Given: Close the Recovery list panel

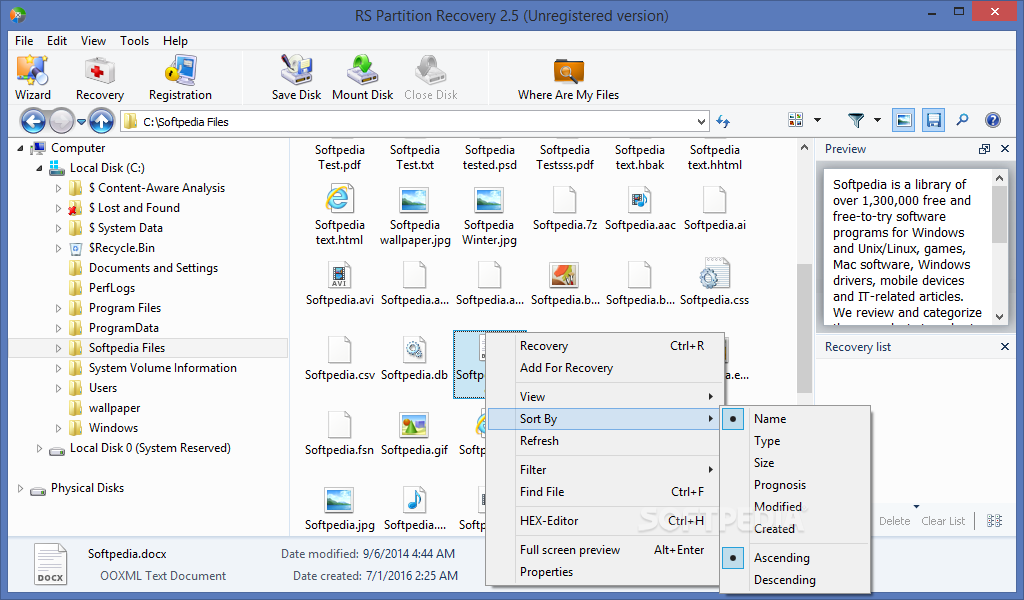Looking at the screenshot, I should click(x=1004, y=347).
